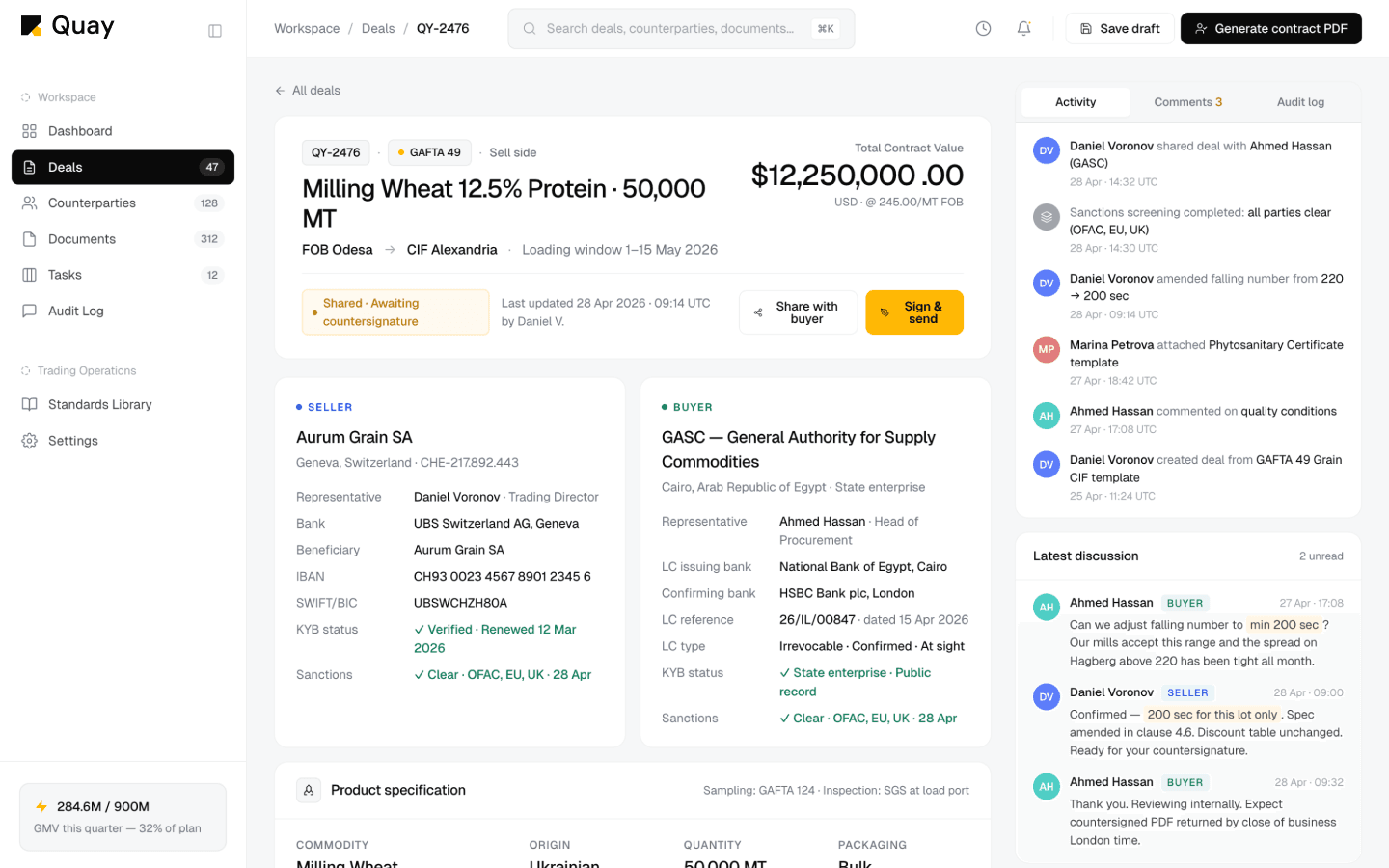Open Standards Library in sidebar
The image size is (1389, 868).
(123, 405)
